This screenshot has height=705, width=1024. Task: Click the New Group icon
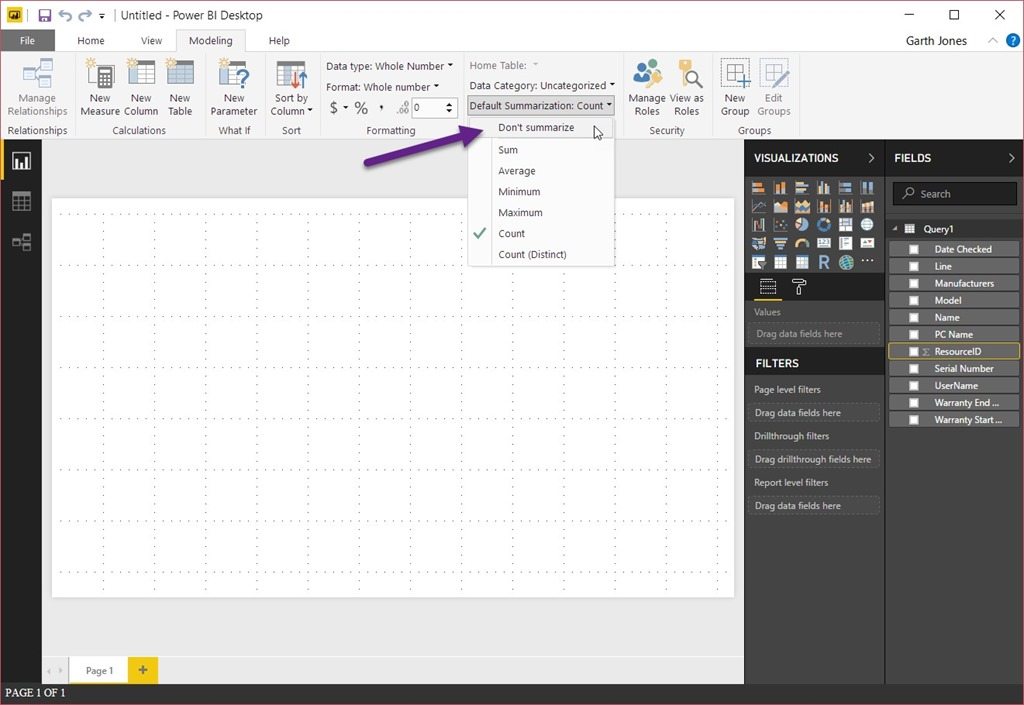tap(735, 73)
